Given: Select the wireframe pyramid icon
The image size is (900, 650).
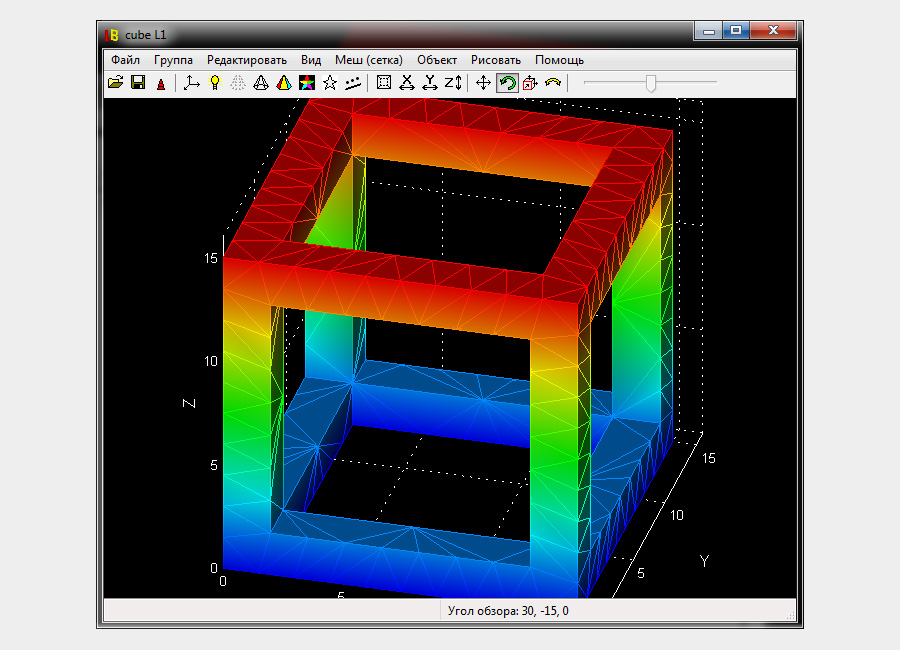Looking at the screenshot, I should (260, 83).
